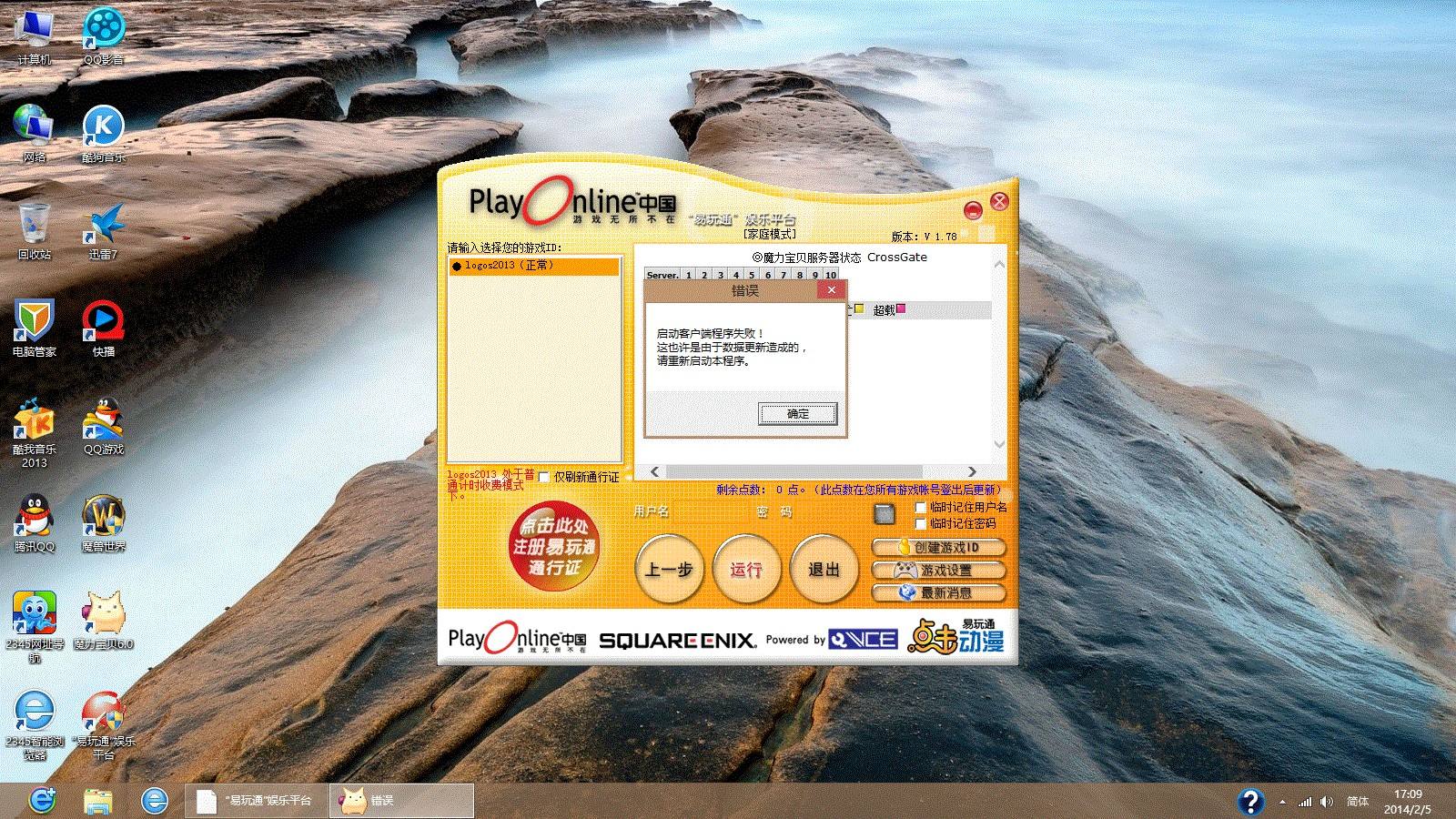1456x819 pixels.
Task: Click the round 上一步 button
Action: [669, 569]
